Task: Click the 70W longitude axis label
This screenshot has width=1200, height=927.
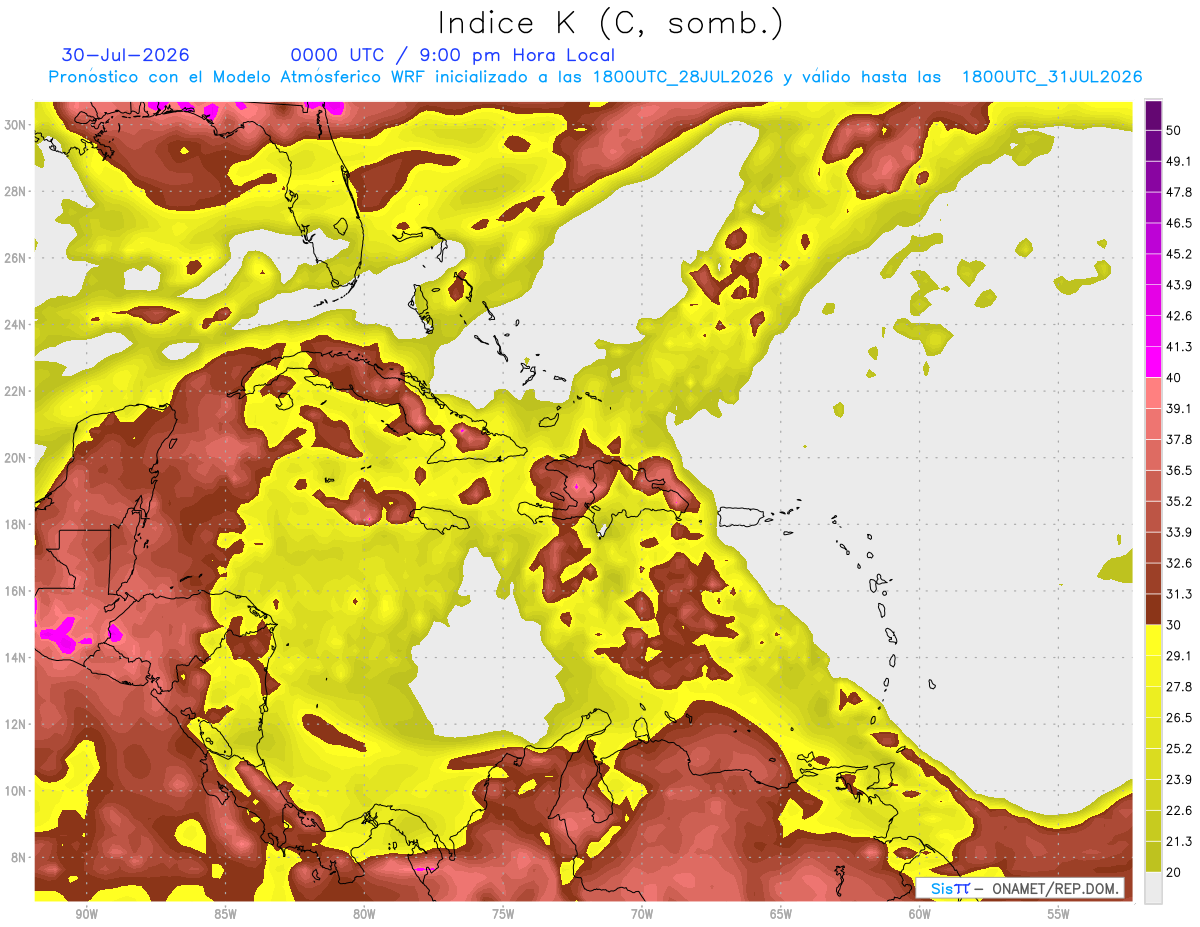Action: [642, 914]
